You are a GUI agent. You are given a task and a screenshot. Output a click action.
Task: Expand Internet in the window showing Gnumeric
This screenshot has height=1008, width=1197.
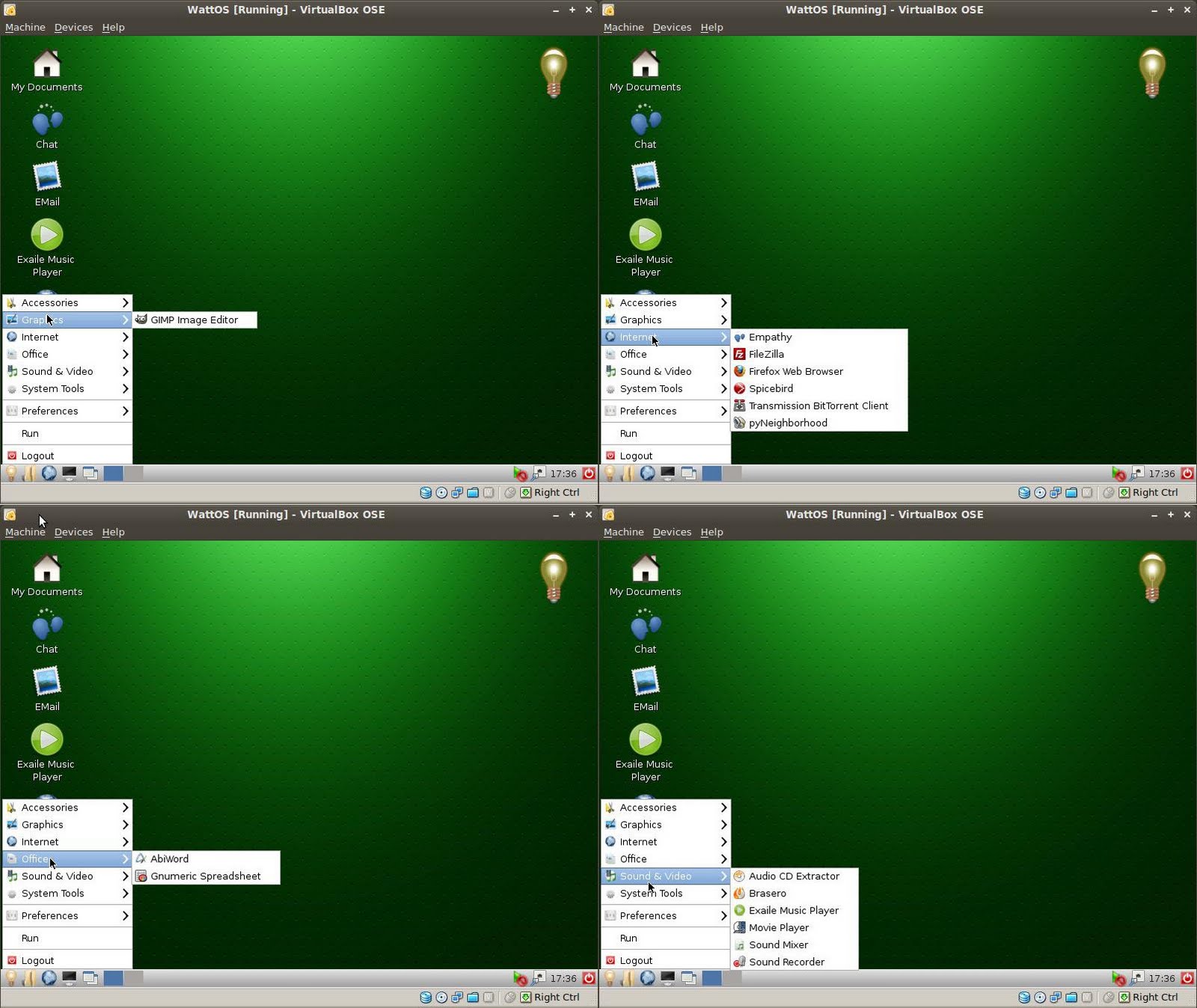click(x=67, y=842)
